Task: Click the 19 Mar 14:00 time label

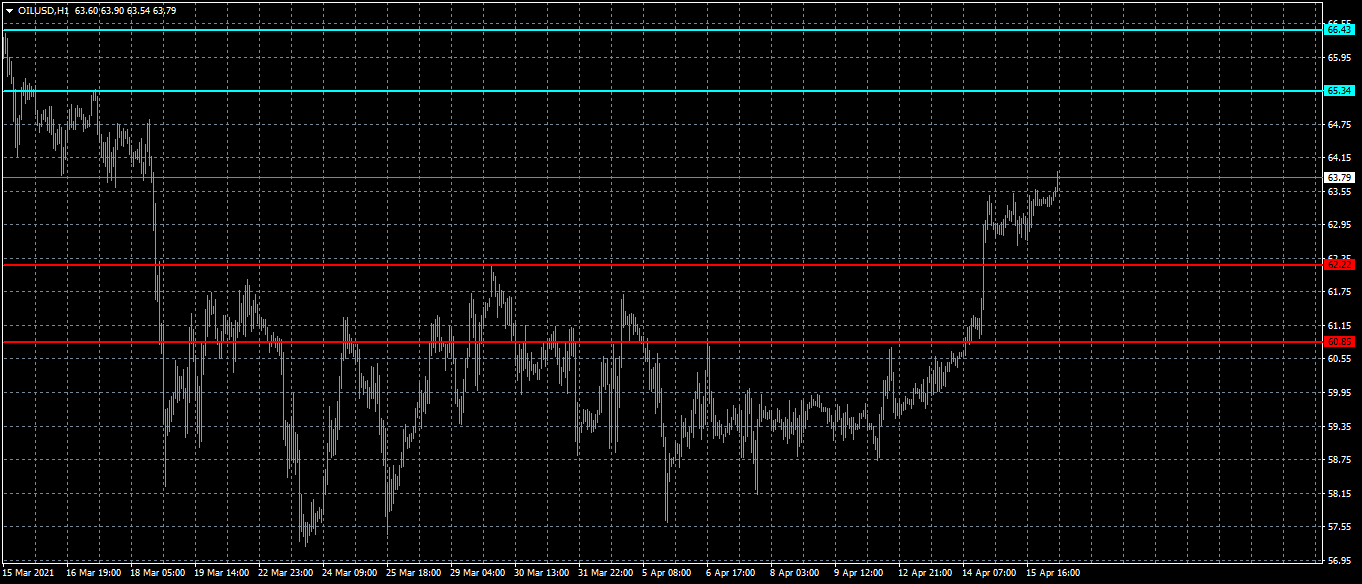Action: click(222, 573)
